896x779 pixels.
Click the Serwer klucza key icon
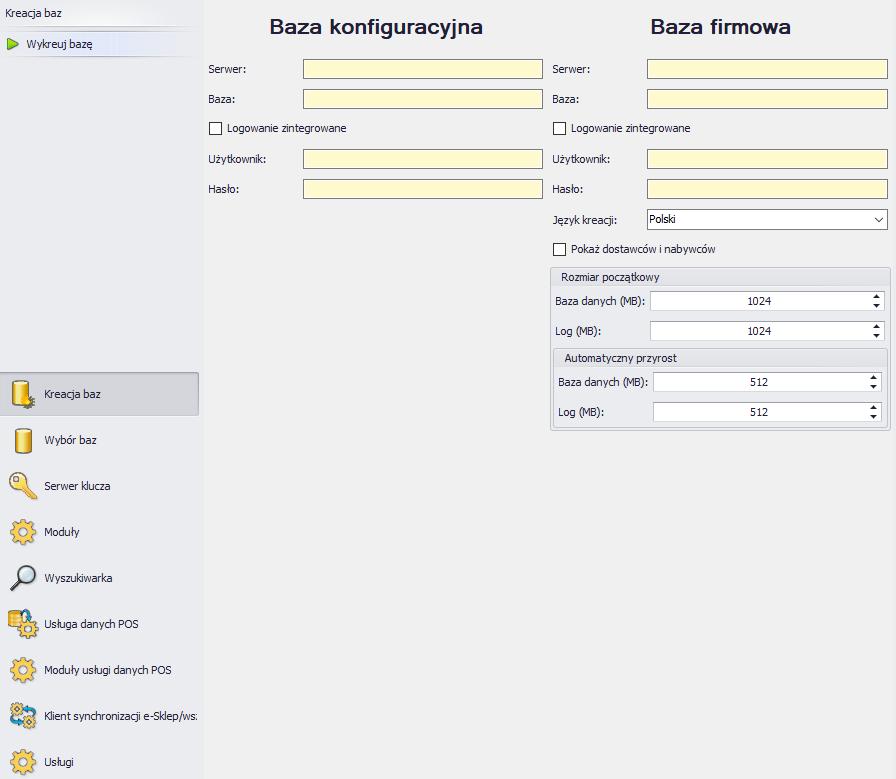[x=23, y=486]
